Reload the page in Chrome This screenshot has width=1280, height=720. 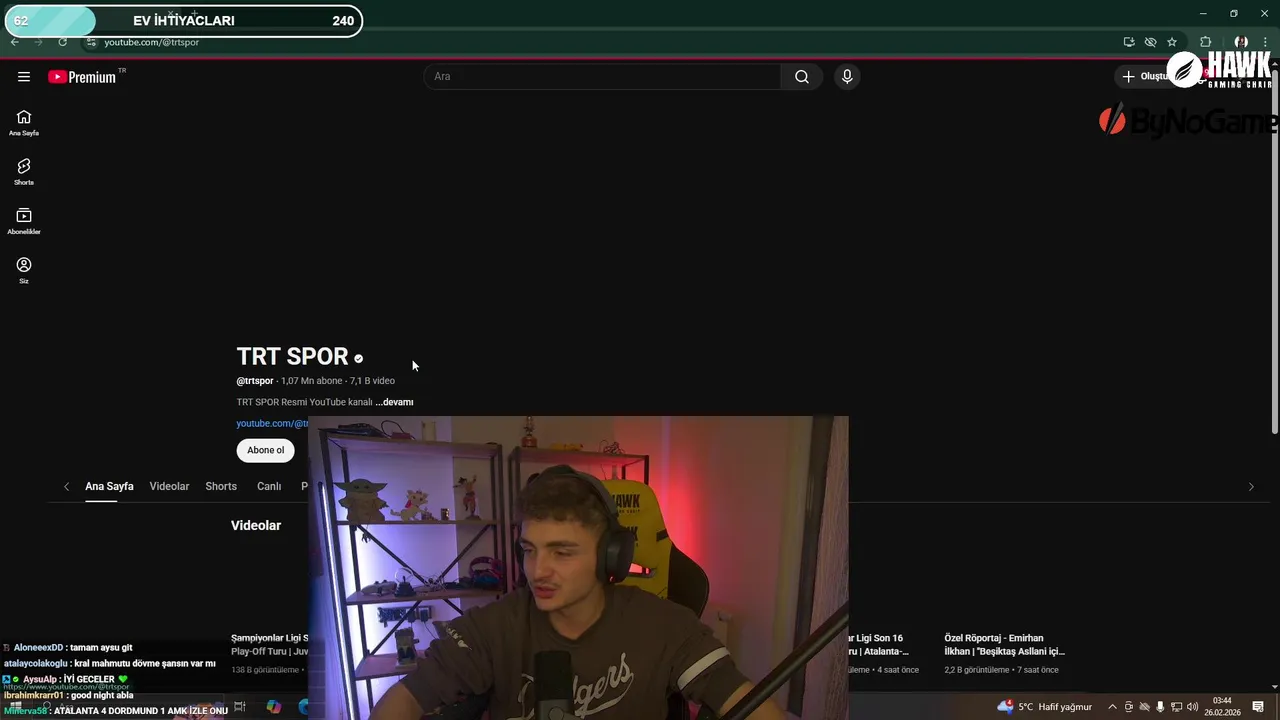(x=62, y=42)
